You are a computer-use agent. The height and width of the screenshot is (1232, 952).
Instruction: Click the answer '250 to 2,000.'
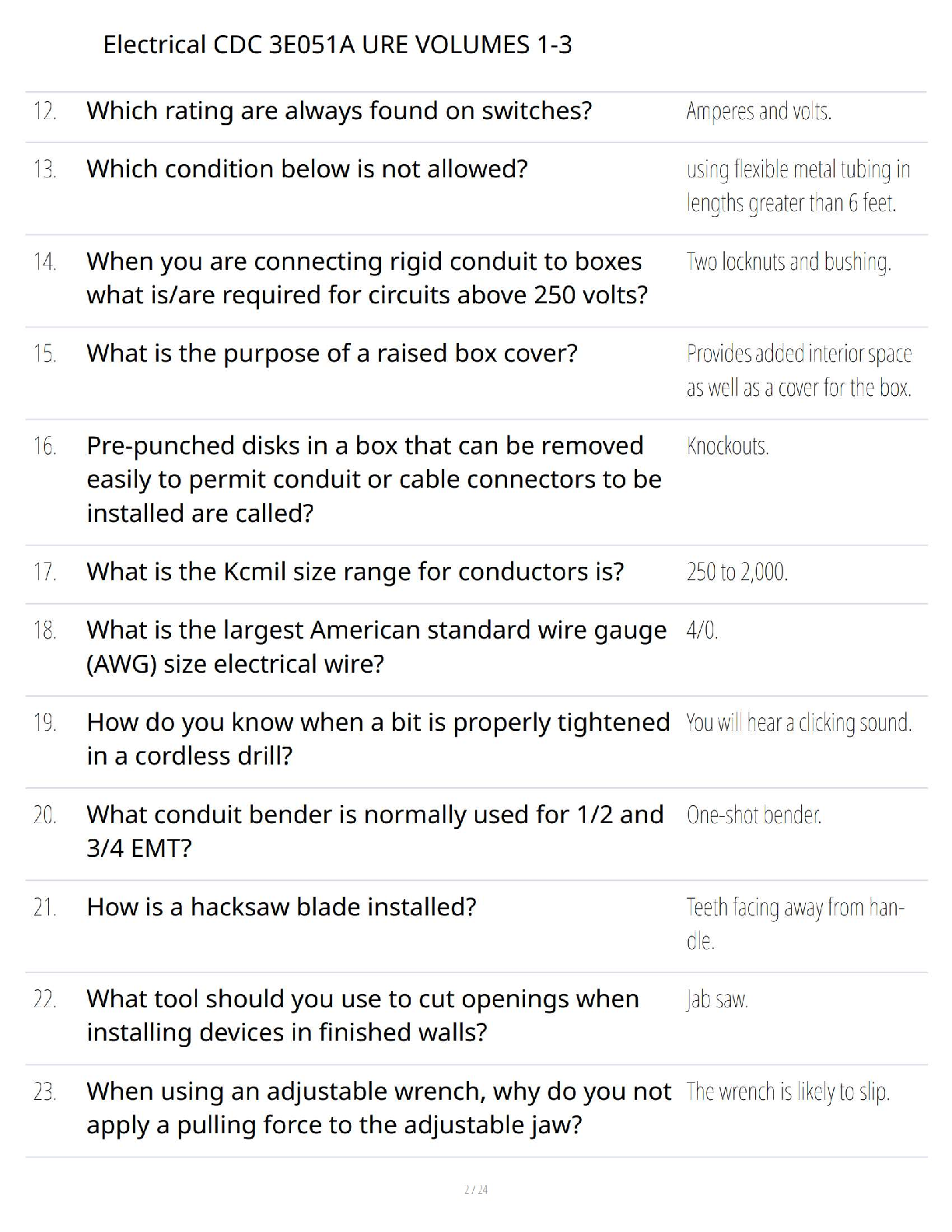pyautogui.click(x=737, y=573)
